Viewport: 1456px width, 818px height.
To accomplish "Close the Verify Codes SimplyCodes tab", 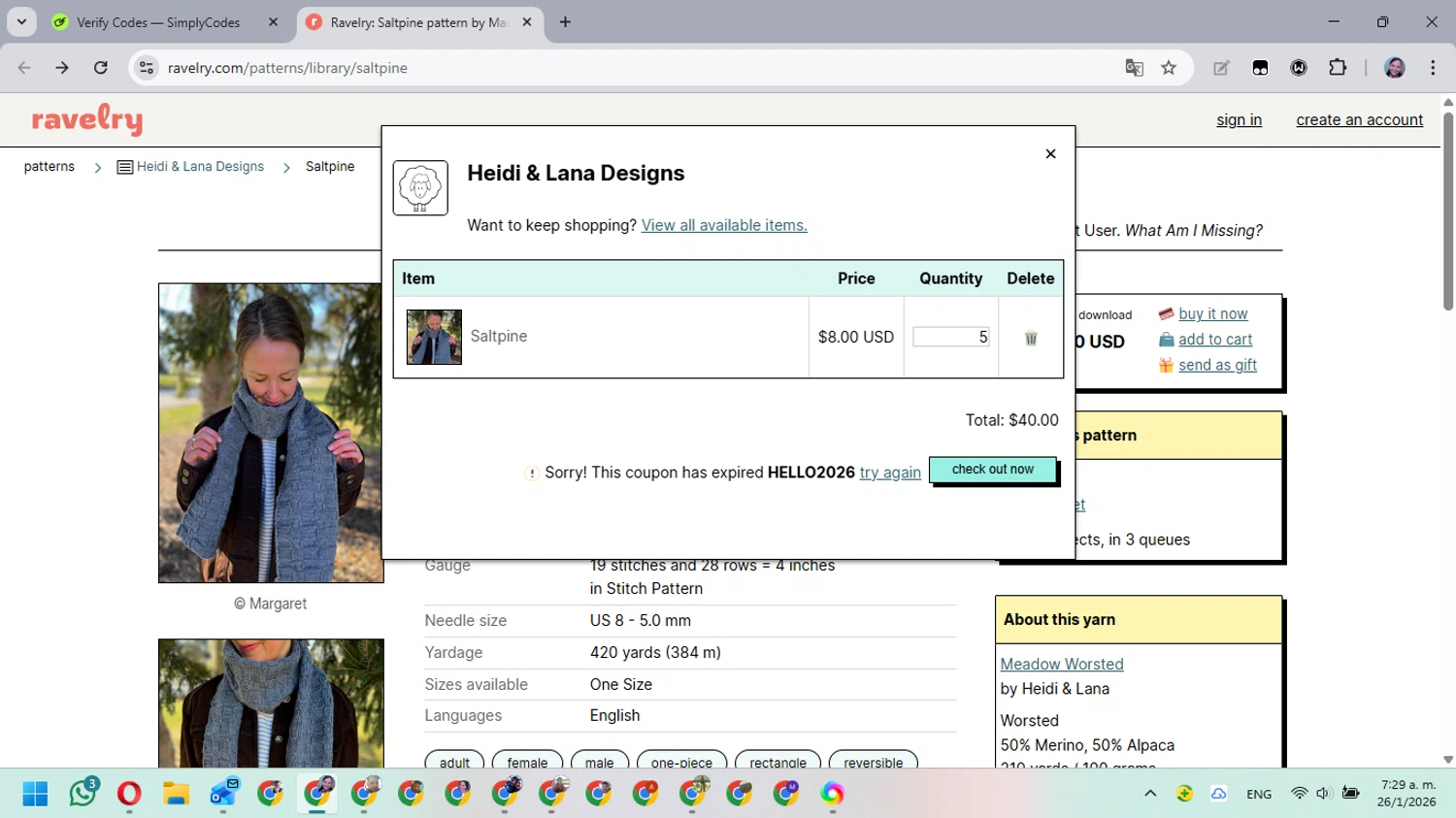I will tap(273, 22).
